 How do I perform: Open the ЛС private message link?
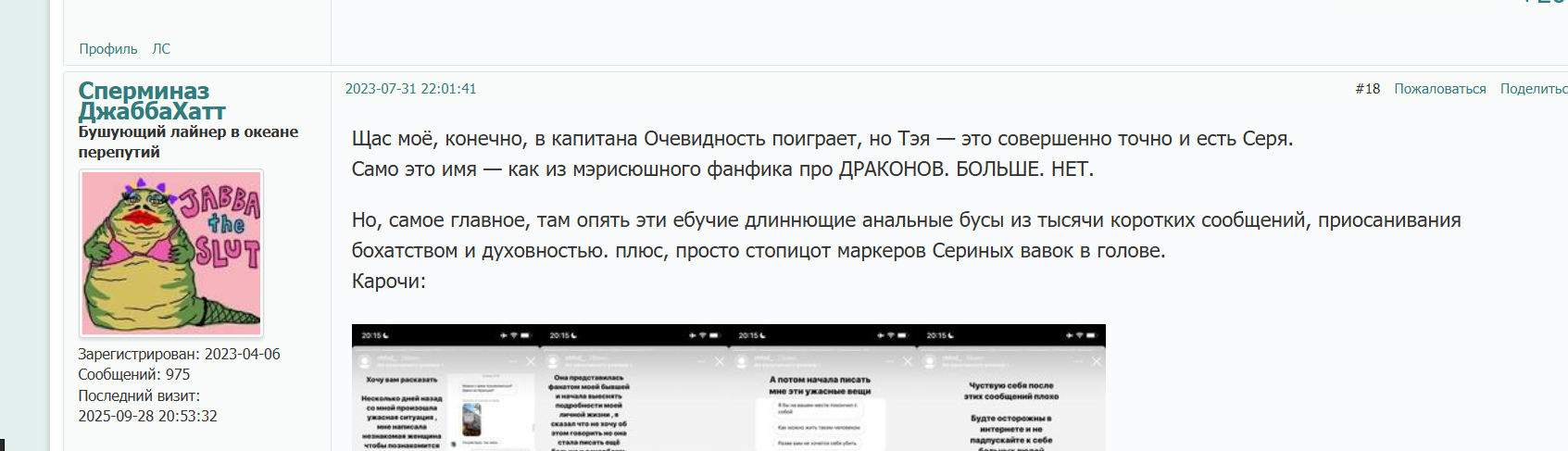pos(161,49)
